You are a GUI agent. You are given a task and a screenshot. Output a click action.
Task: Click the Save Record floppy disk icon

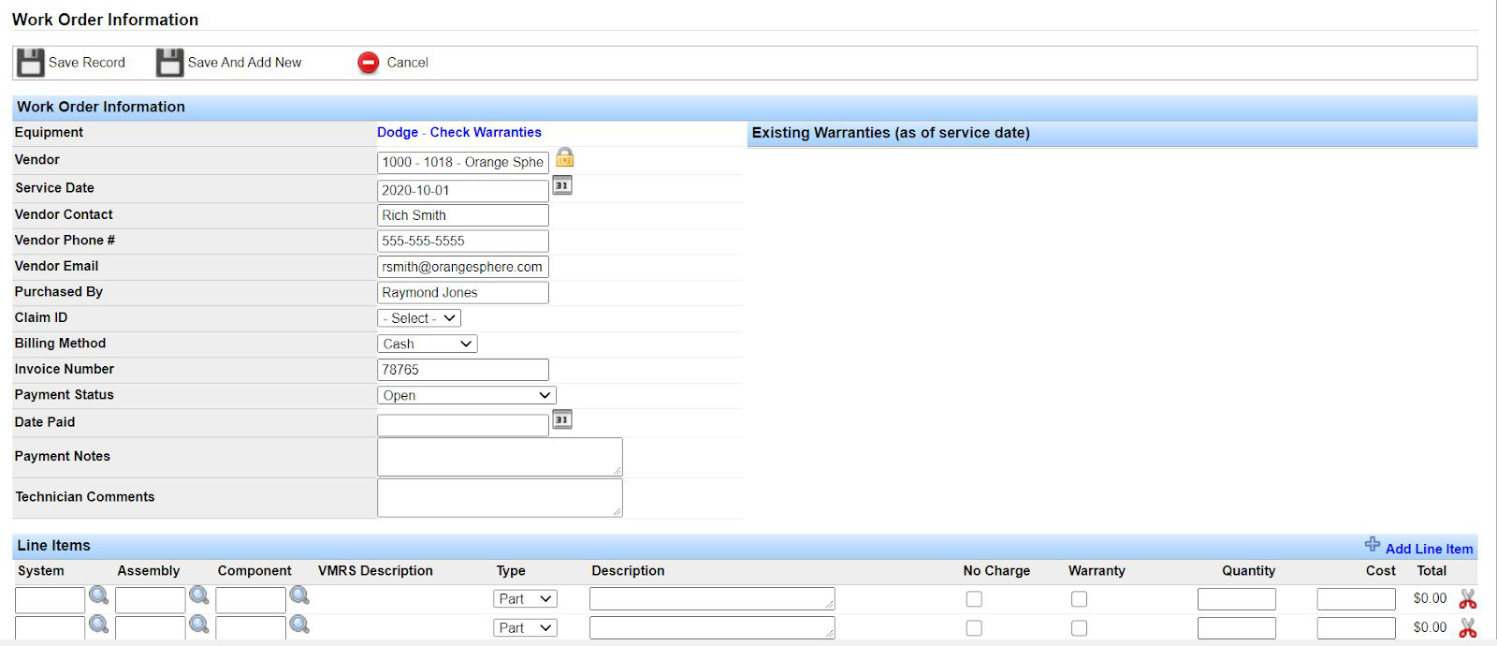click(31, 62)
